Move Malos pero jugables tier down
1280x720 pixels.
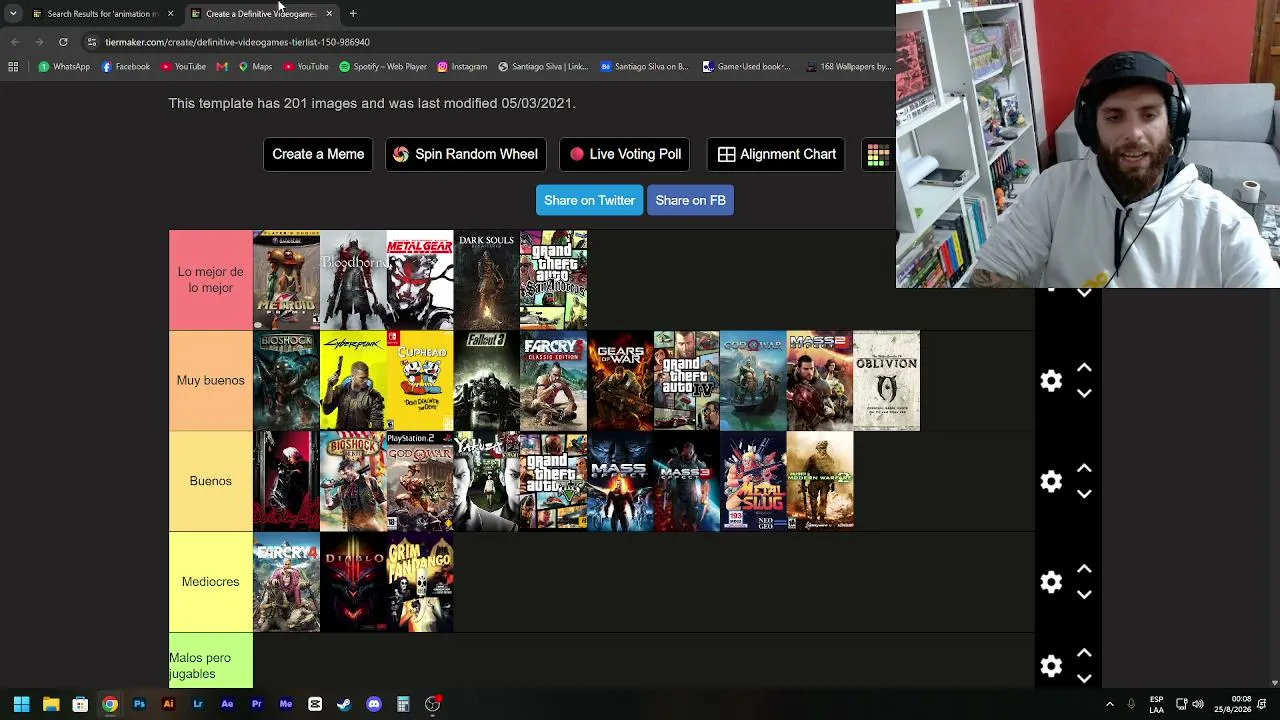coord(1084,678)
